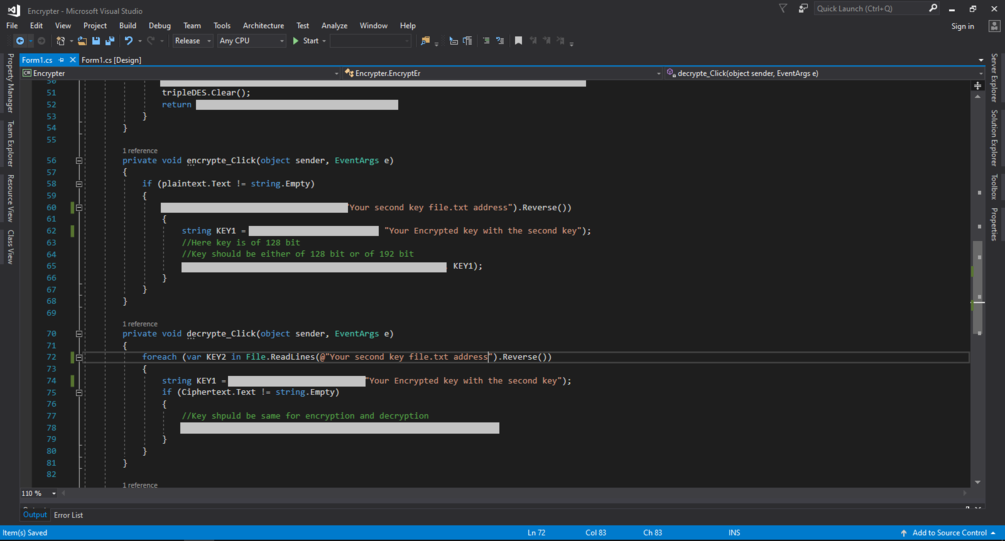The image size is (1005, 541).
Task: Open the Any CPU platform dropdown
Action: coord(251,41)
